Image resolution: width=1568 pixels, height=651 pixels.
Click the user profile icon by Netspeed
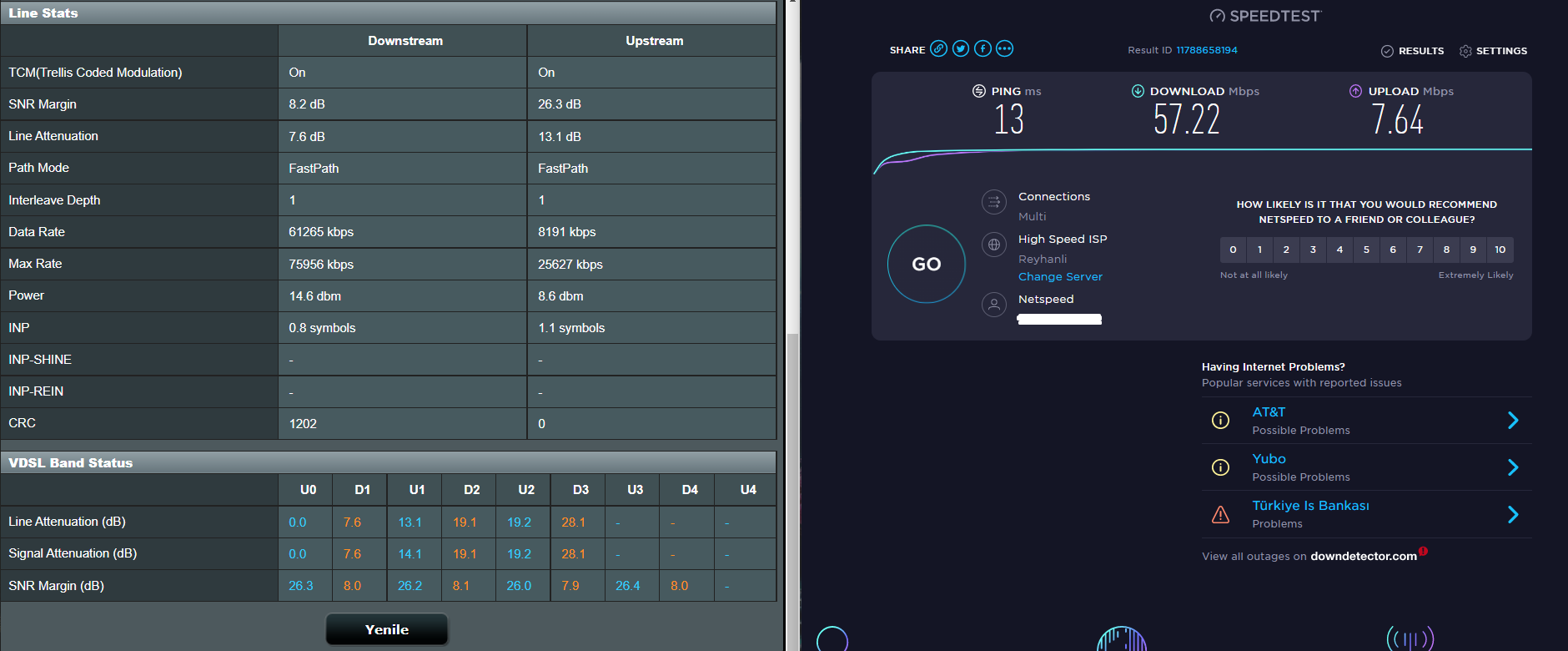point(993,305)
